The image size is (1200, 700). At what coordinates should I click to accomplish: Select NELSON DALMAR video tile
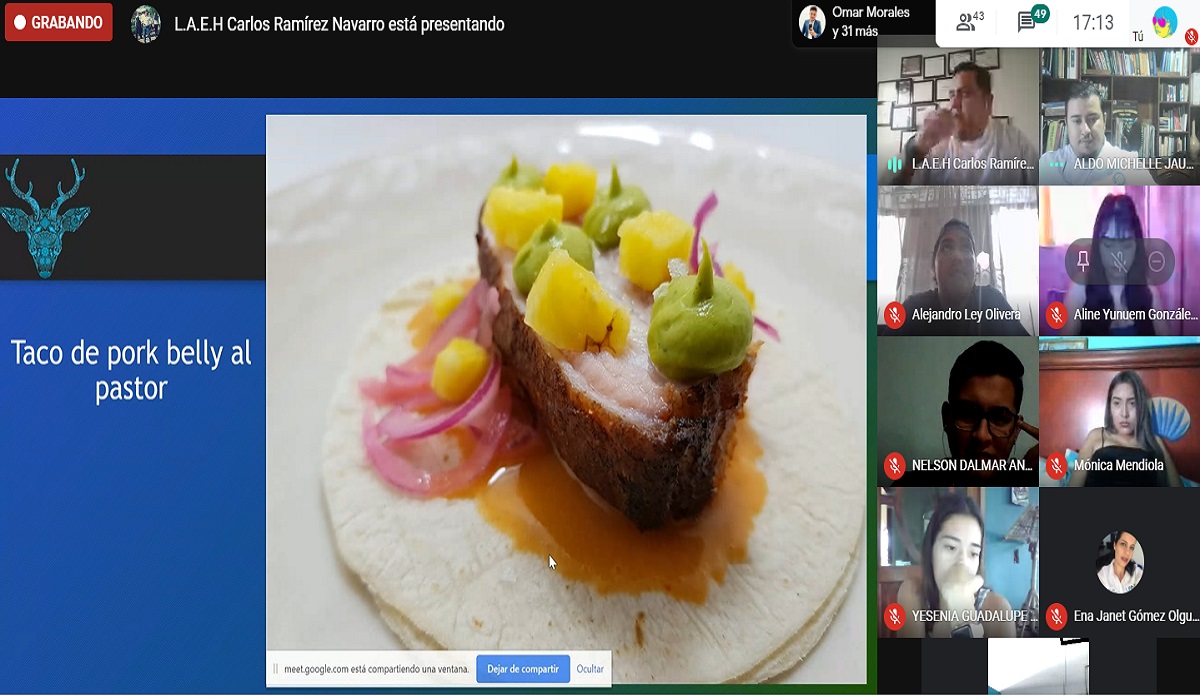pyautogui.click(x=957, y=412)
